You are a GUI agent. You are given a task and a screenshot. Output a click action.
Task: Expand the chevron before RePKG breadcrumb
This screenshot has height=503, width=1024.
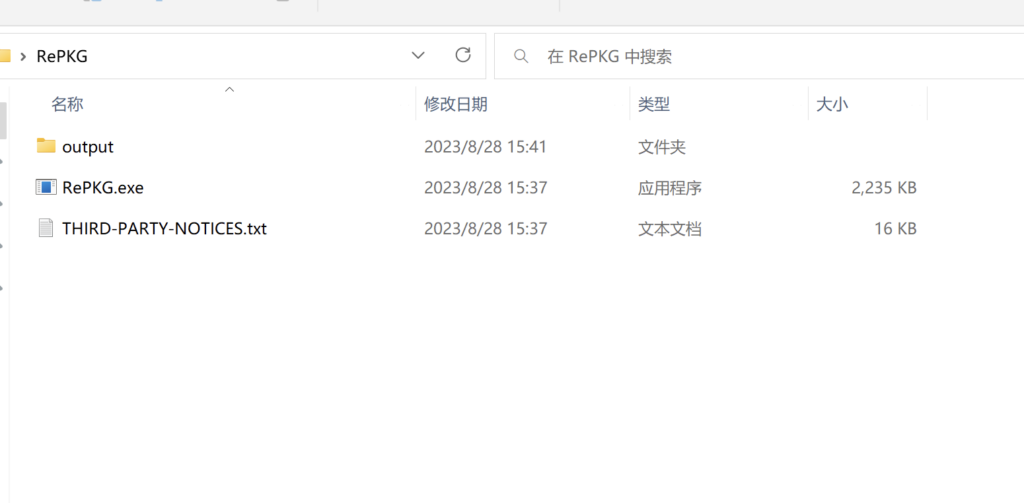pyautogui.click(x=22, y=57)
